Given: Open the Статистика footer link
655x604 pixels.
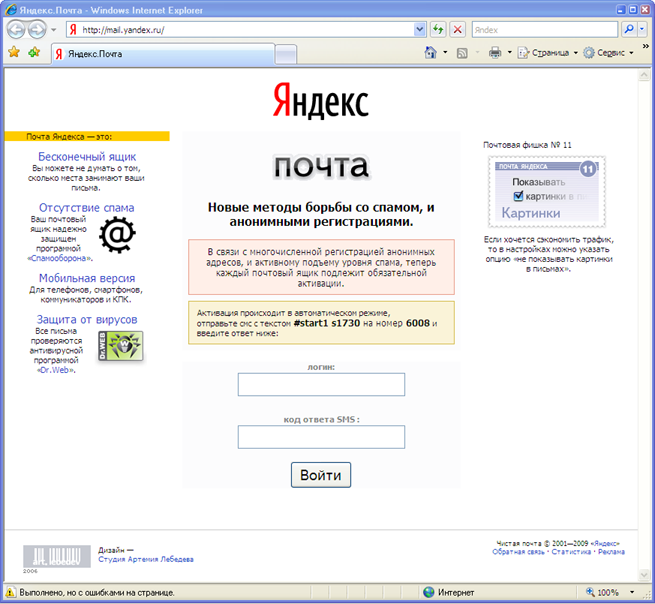Looking at the screenshot, I should click(x=571, y=552).
